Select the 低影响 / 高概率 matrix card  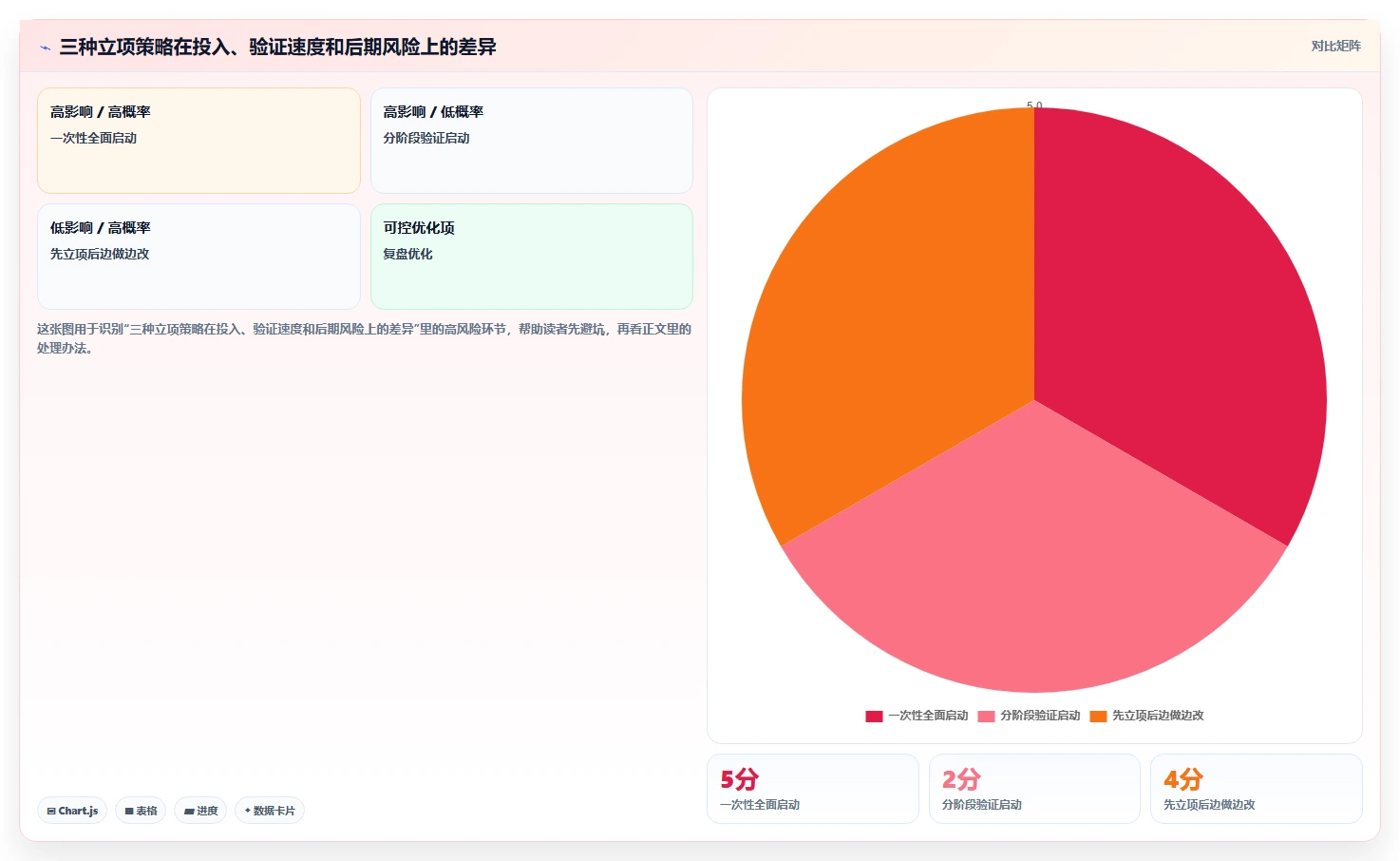click(x=199, y=257)
